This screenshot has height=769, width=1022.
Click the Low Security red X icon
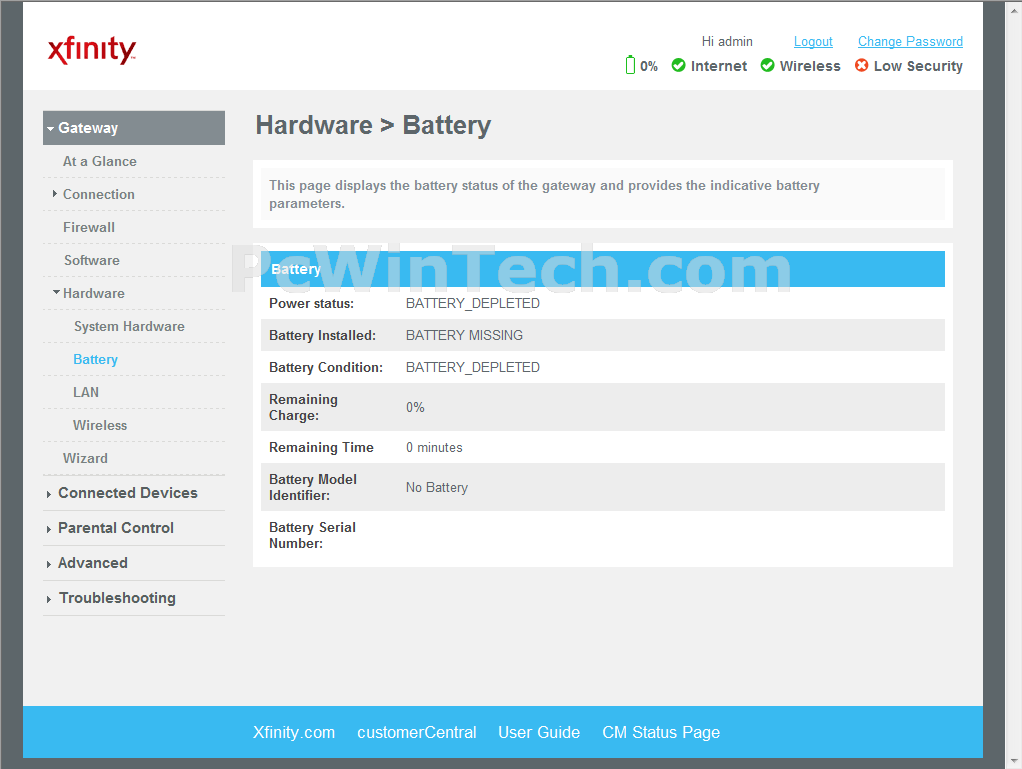(861, 65)
